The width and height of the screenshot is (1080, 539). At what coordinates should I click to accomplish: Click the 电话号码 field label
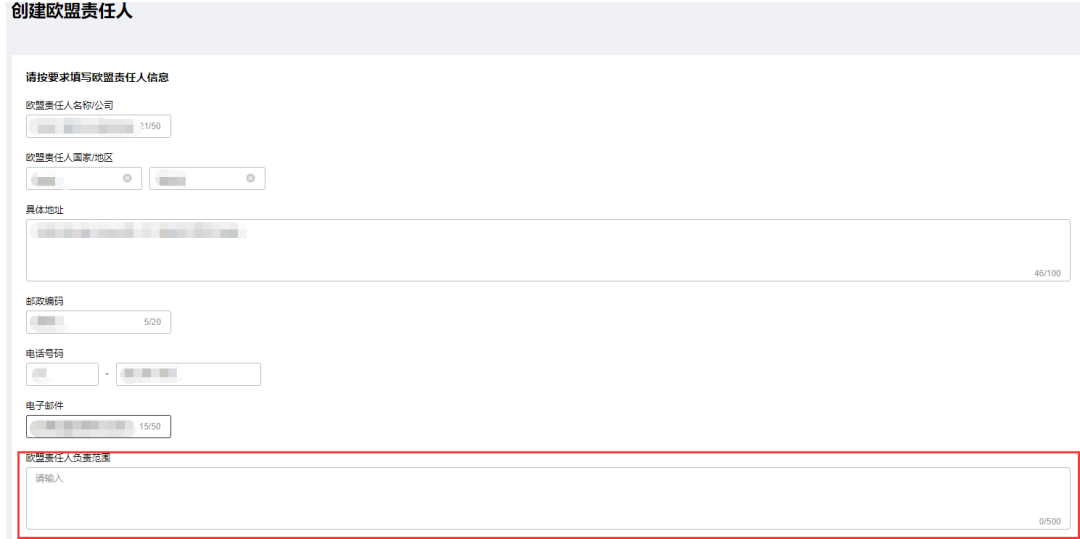45,353
